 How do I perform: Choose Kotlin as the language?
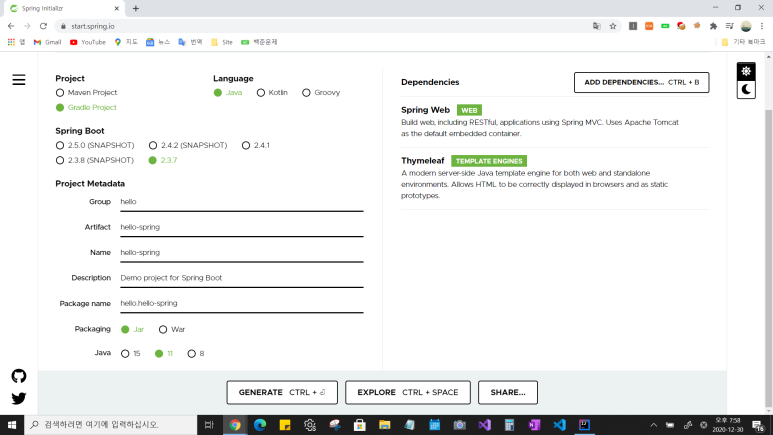(x=272, y=93)
